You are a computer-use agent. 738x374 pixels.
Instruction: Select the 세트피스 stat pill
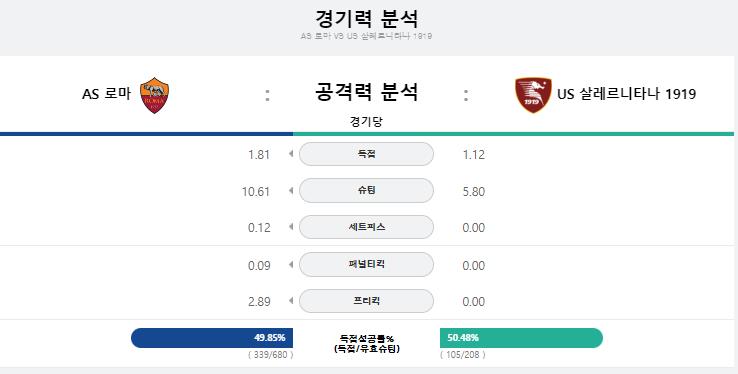(x=366, y=227)
